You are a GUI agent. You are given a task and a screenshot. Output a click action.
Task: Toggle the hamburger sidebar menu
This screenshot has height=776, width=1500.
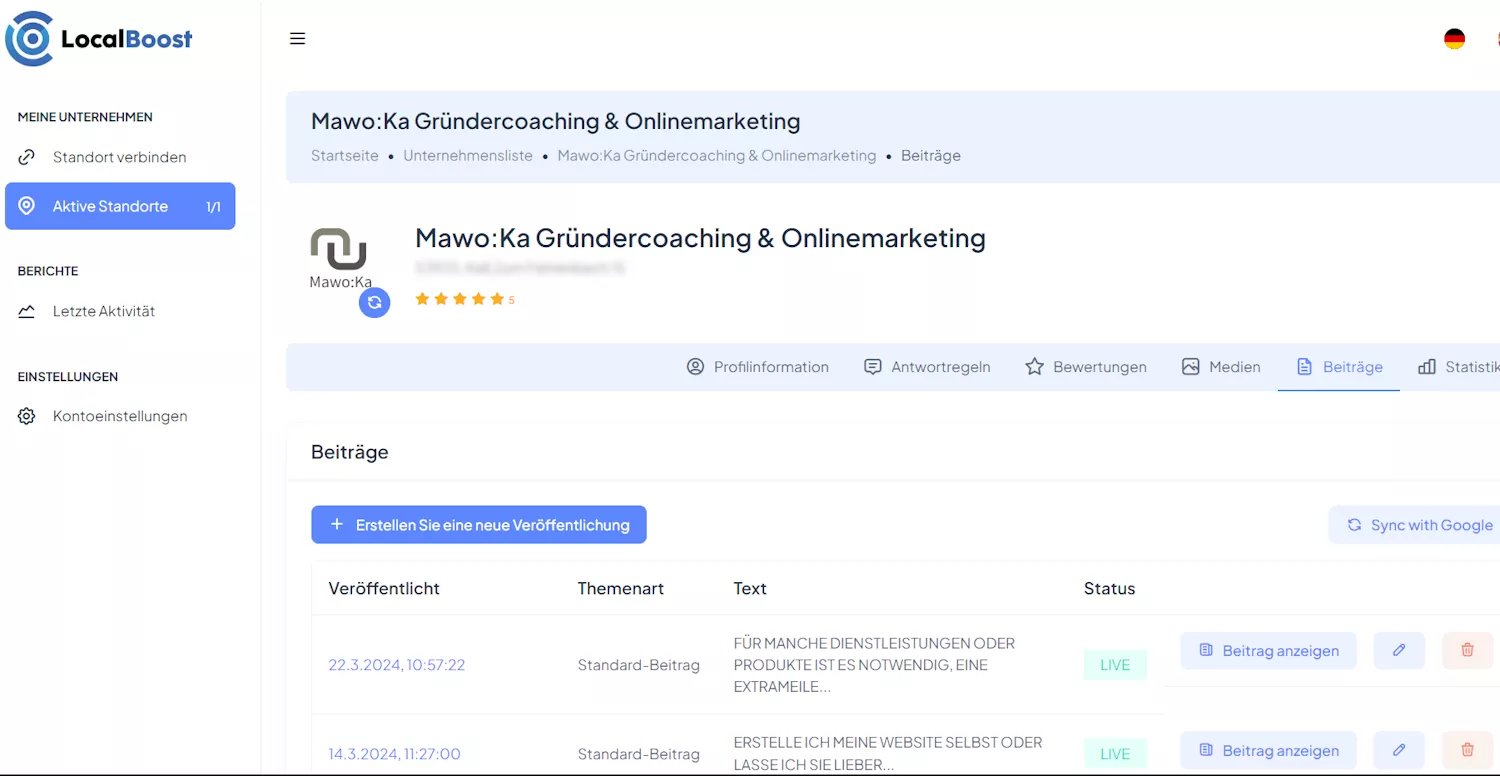click(297, 39)
